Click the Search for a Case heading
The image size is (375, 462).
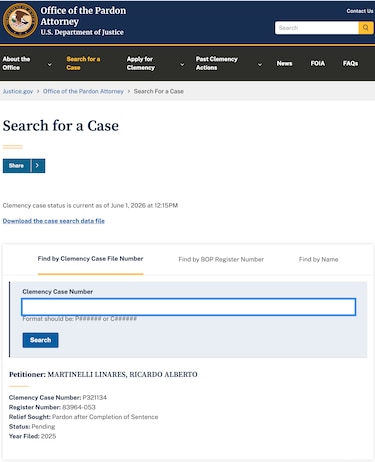coord(61,126)
